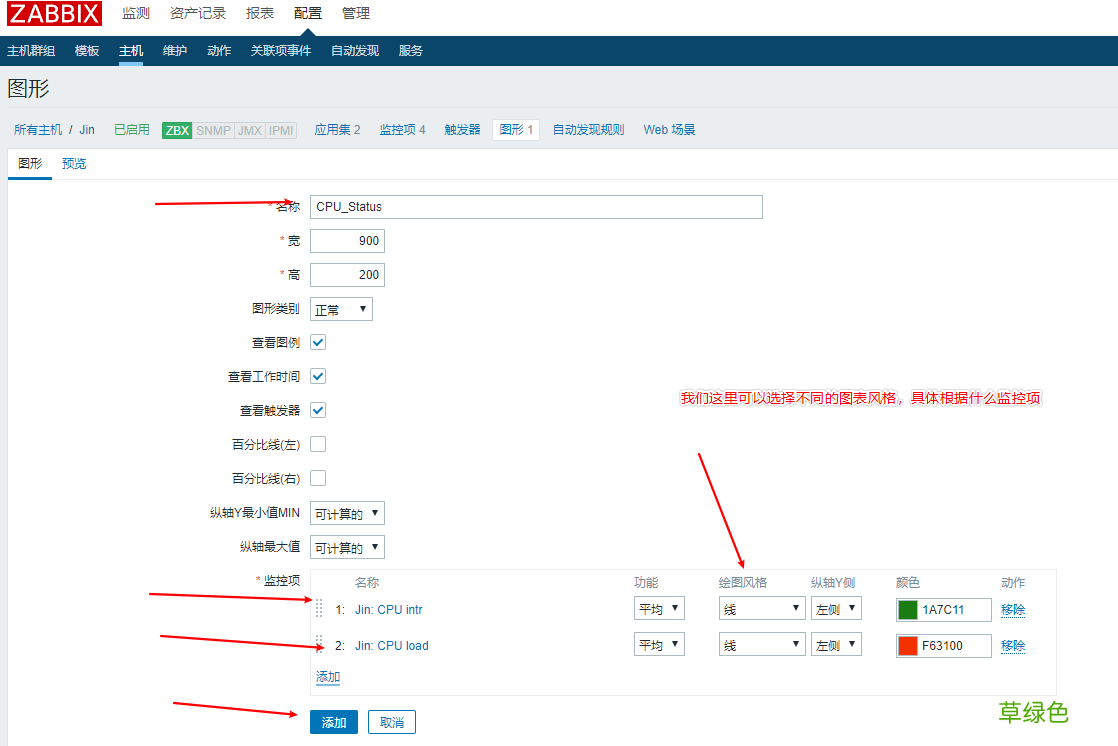Remove the CPU load item via 移除 link
1118x746 pixels.
[x=1013, y=646]
